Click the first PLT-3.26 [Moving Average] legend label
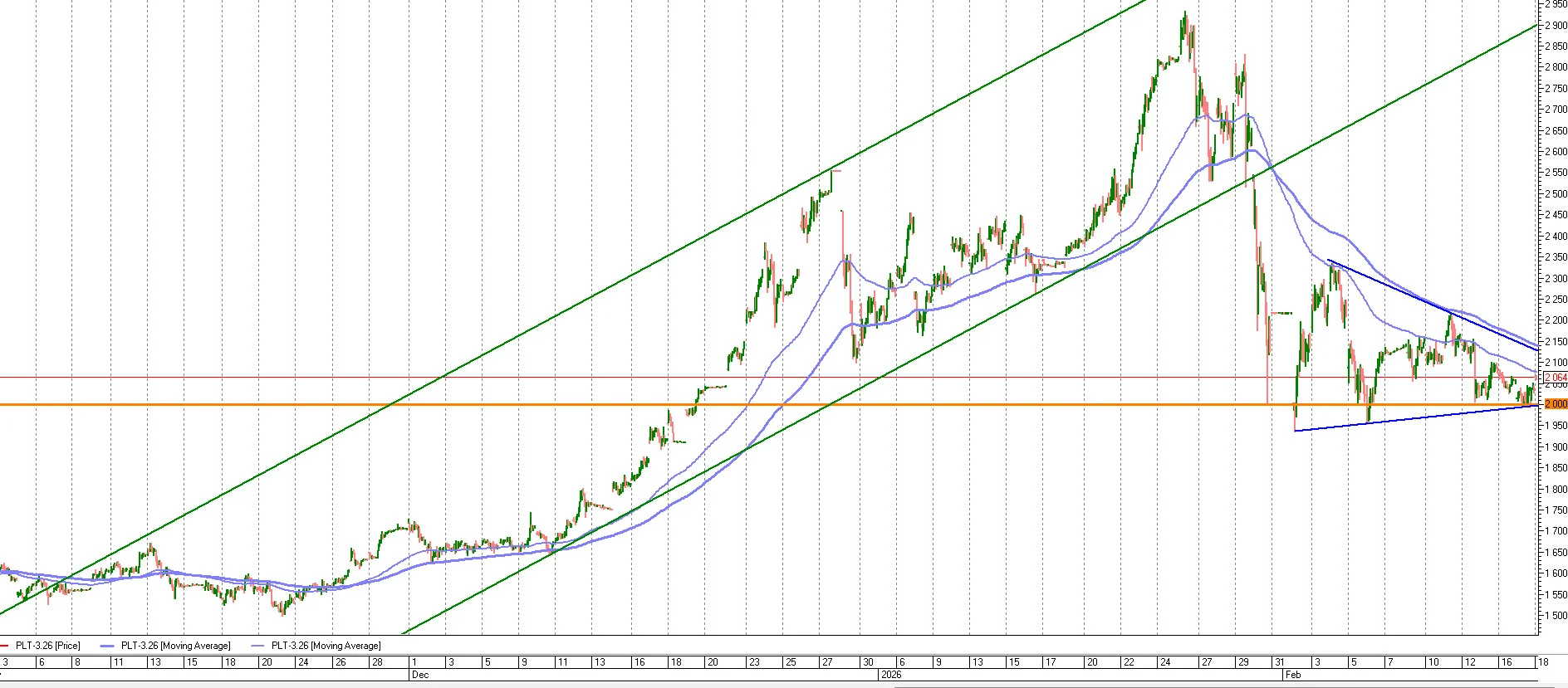This screenshot has width=1568, height=688. point(175,646)
